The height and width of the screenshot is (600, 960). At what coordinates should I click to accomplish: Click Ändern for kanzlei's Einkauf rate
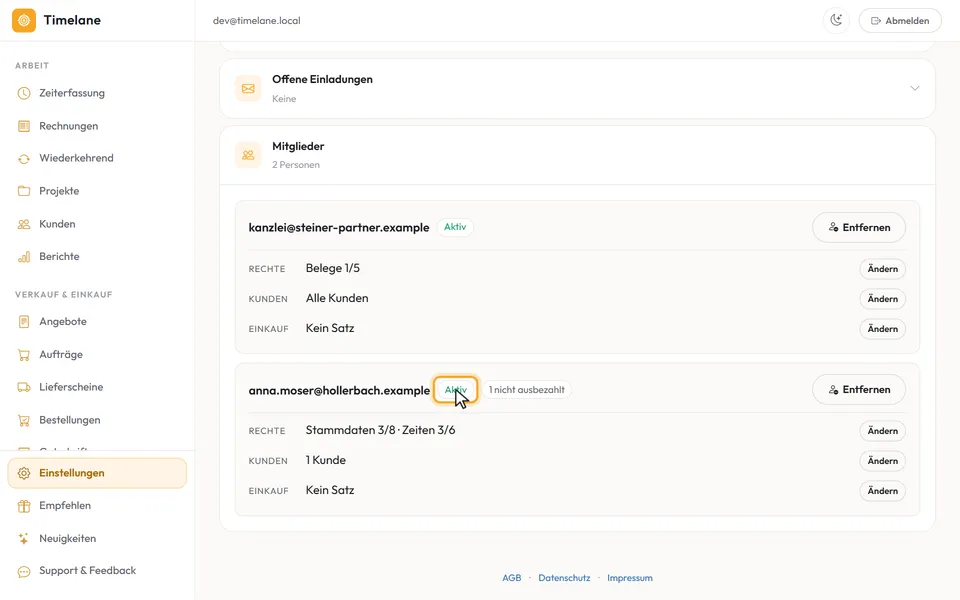(882, 329)
